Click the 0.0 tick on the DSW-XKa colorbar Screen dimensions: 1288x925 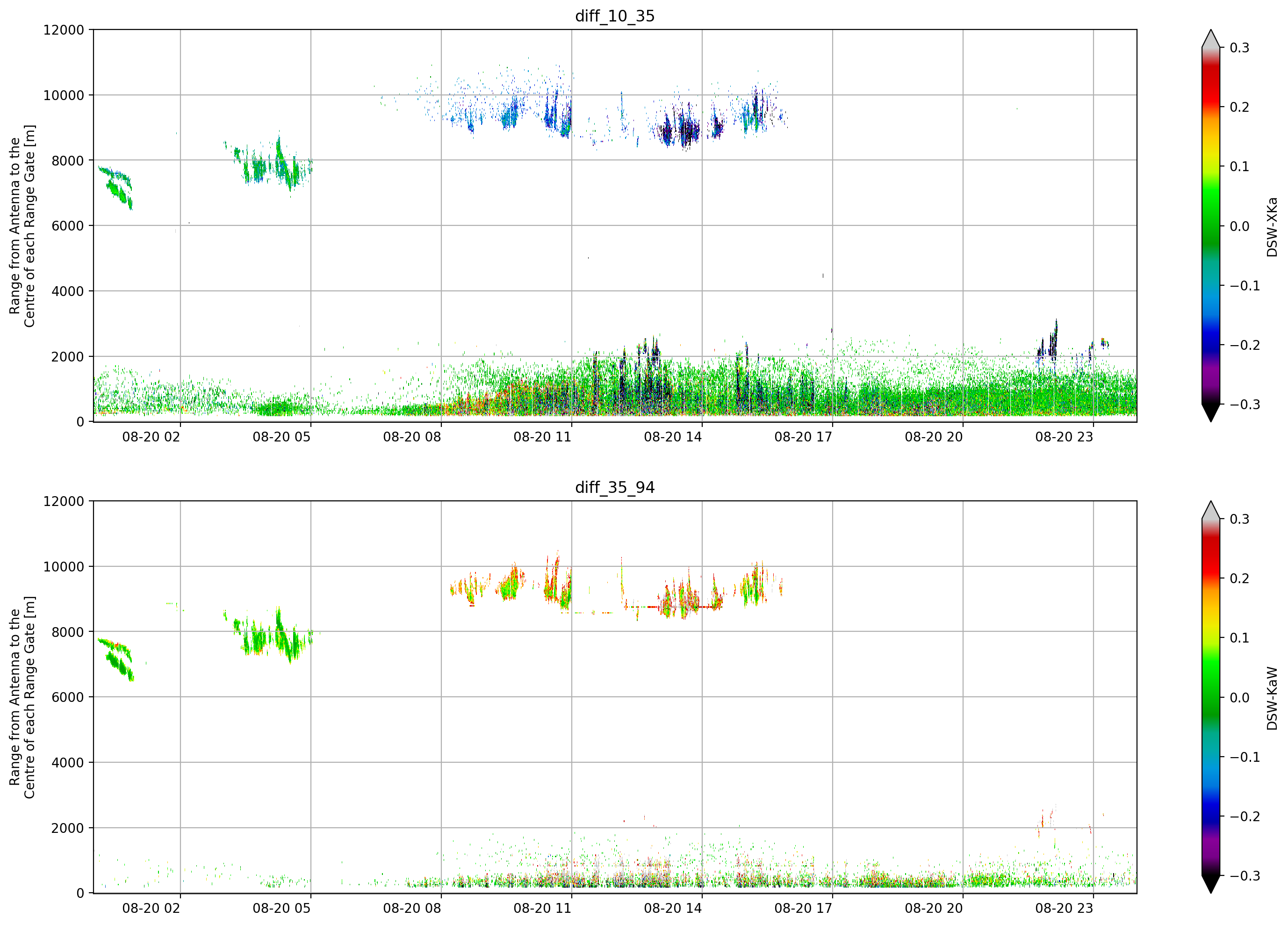pyautogui.click(x=1240, y=226)
